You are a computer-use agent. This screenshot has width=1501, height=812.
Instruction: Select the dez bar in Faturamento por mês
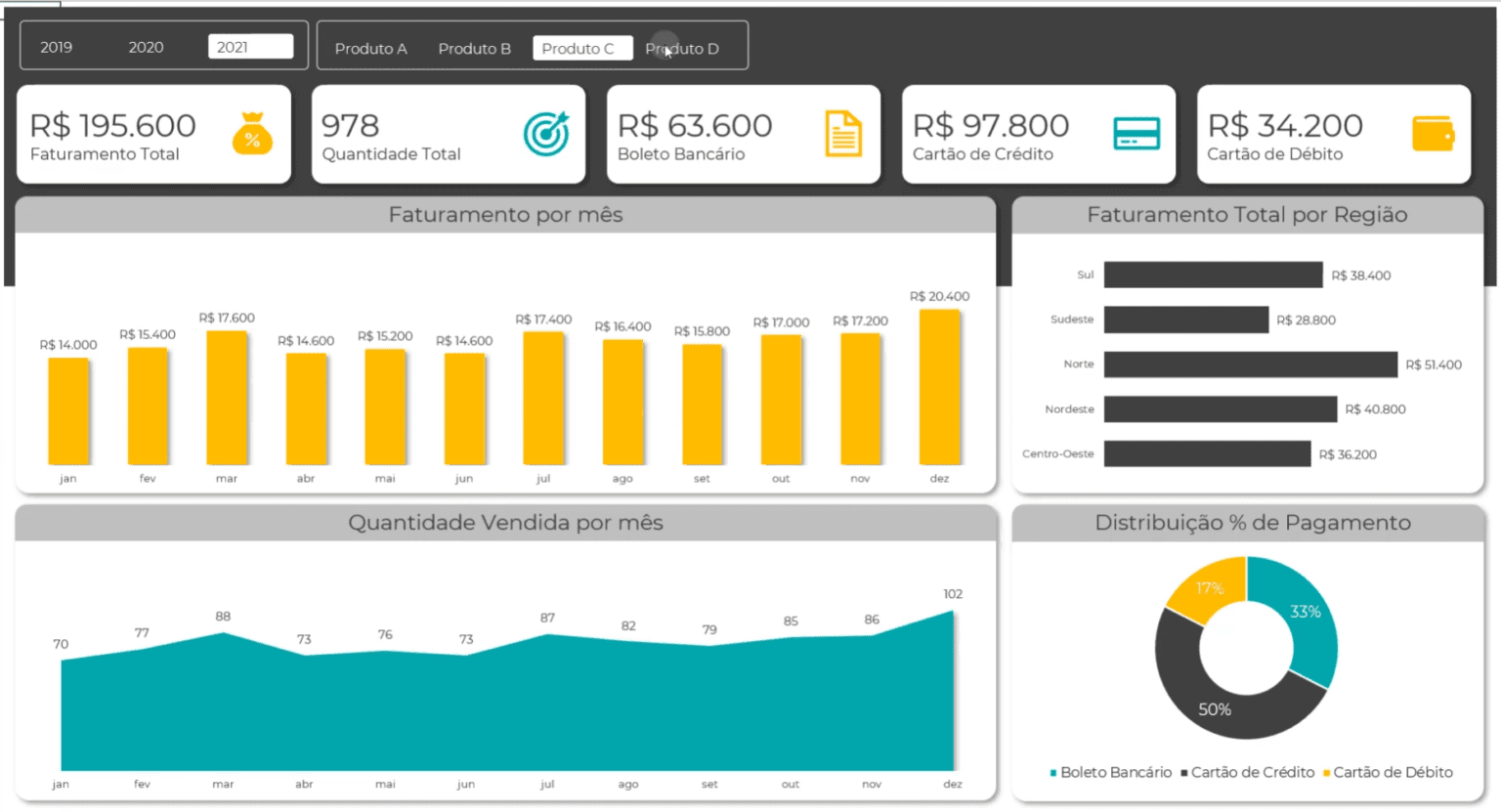939,386
